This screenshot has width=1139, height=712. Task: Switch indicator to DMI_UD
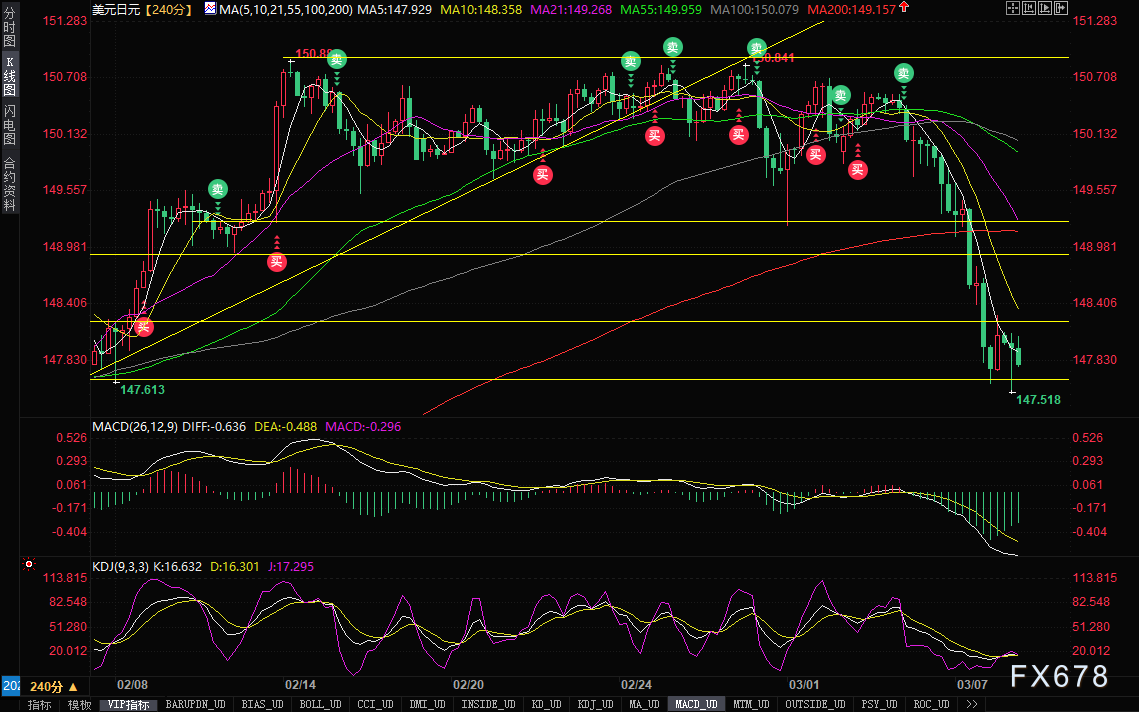427,704
